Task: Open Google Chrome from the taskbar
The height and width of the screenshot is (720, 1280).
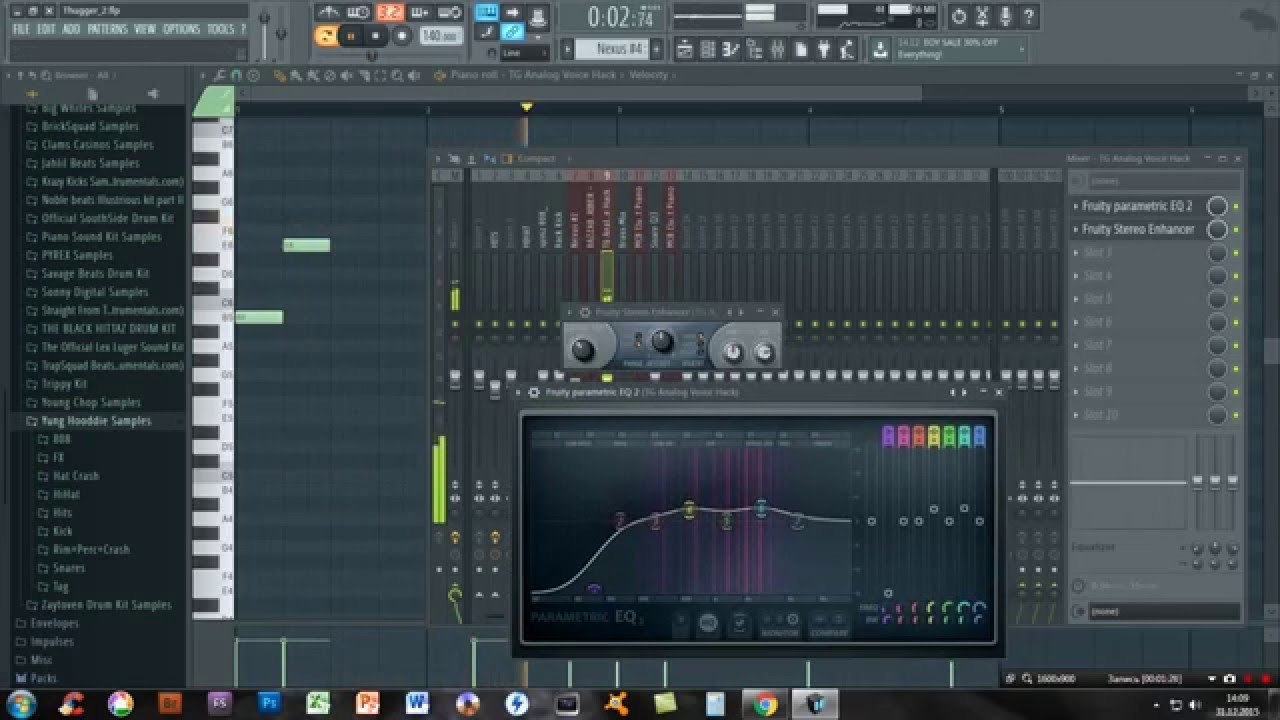Action: pos(766,704)
